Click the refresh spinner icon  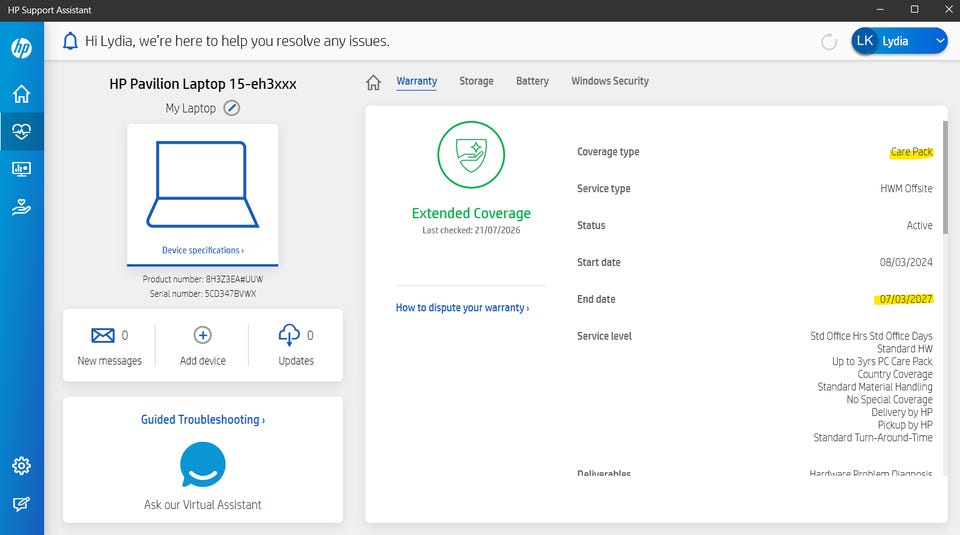pos(829,42)
